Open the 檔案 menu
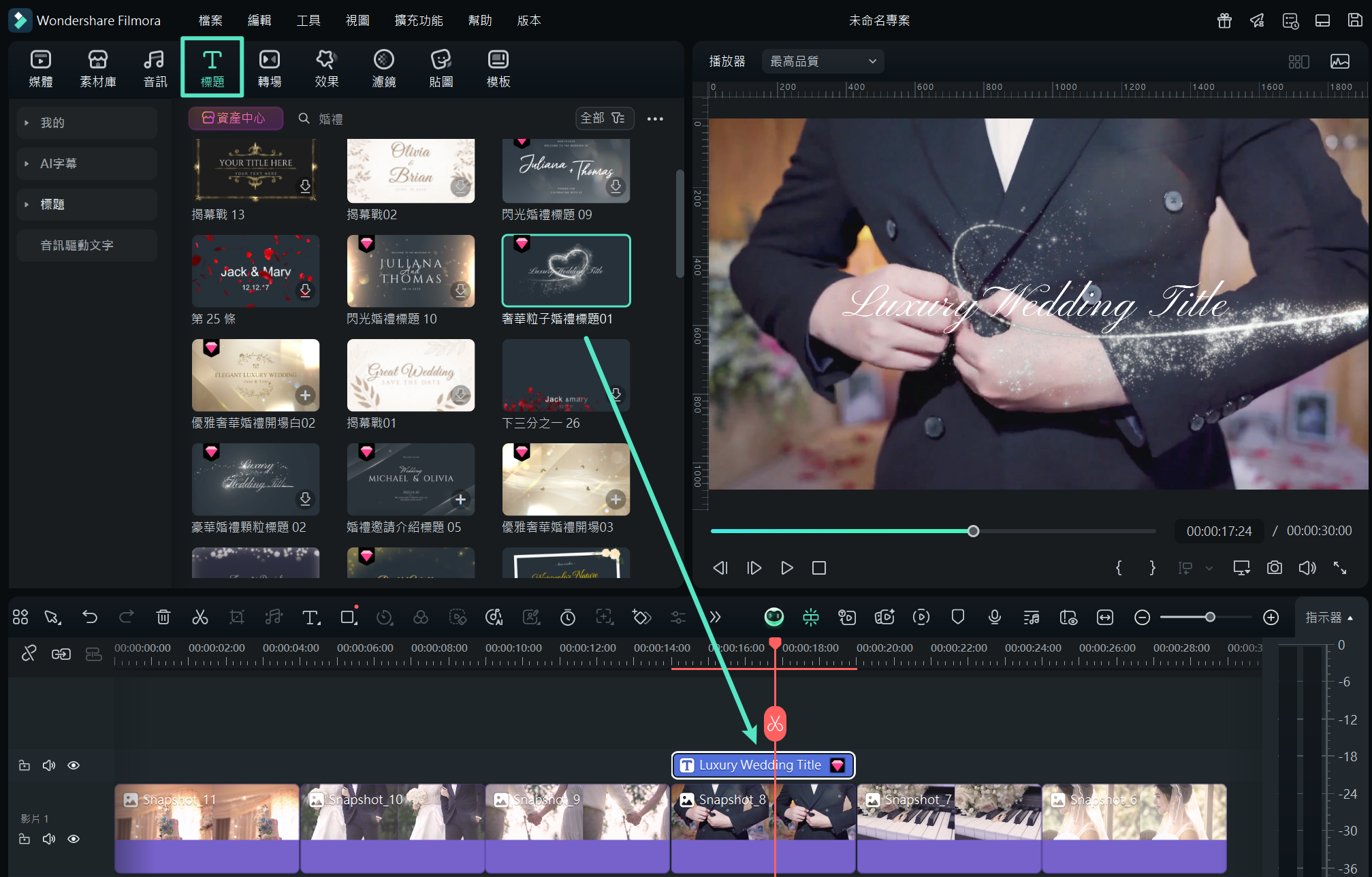Image resolution: width=1372 pixels, height=877 pixels. coord(210,20)
